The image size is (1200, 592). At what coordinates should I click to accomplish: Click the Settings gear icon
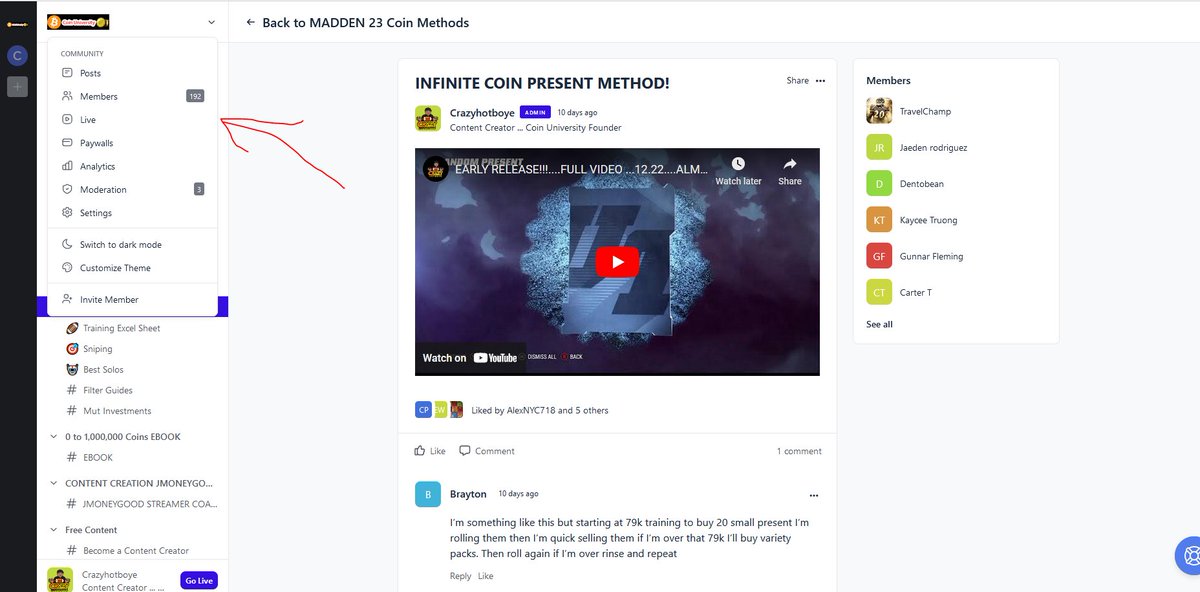67,213
